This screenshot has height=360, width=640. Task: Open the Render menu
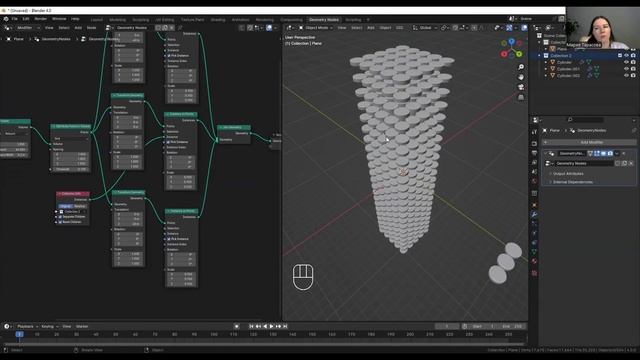coord(40,19)
